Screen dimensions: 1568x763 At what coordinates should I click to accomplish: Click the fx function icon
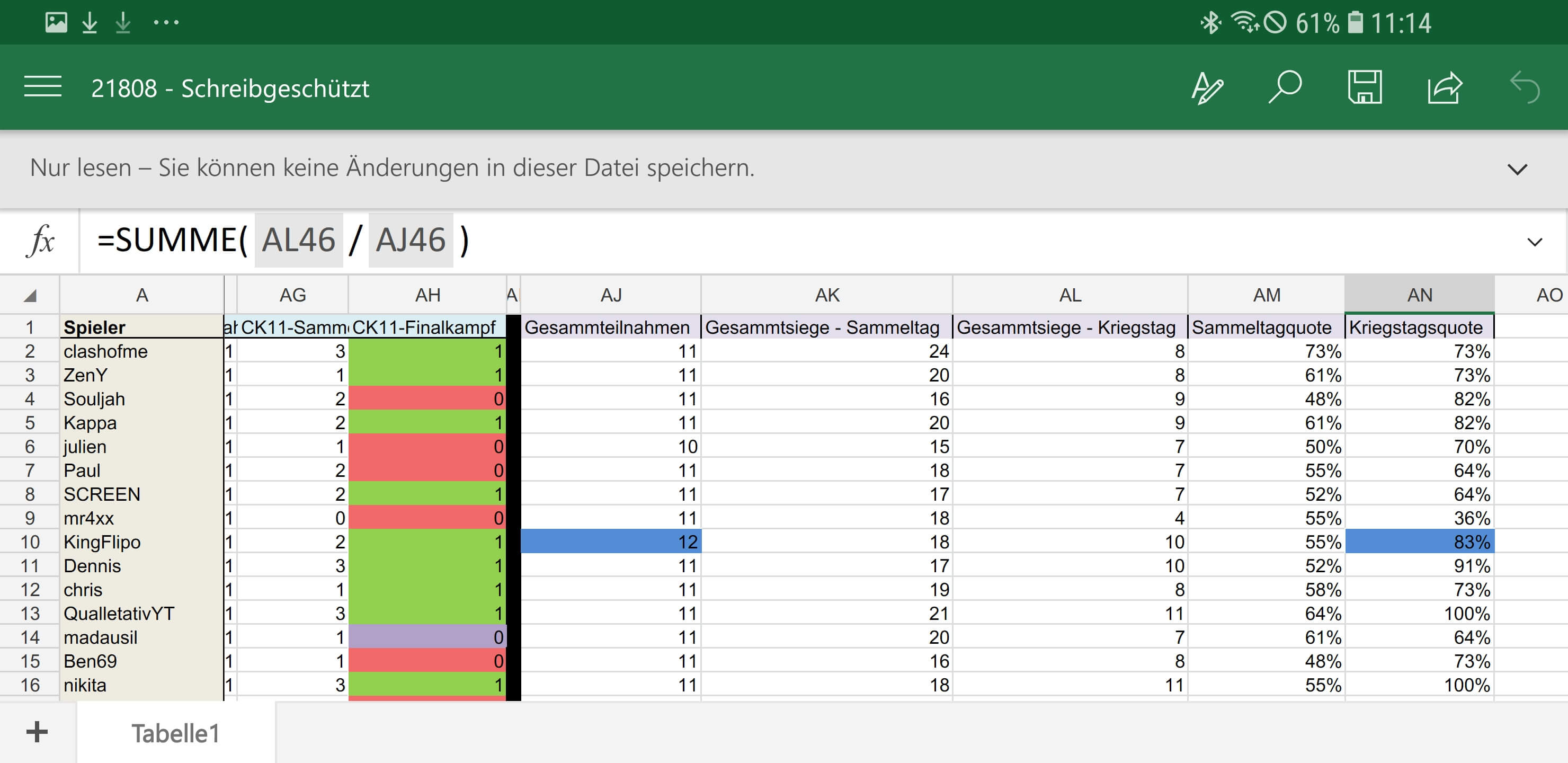[41, 241]
